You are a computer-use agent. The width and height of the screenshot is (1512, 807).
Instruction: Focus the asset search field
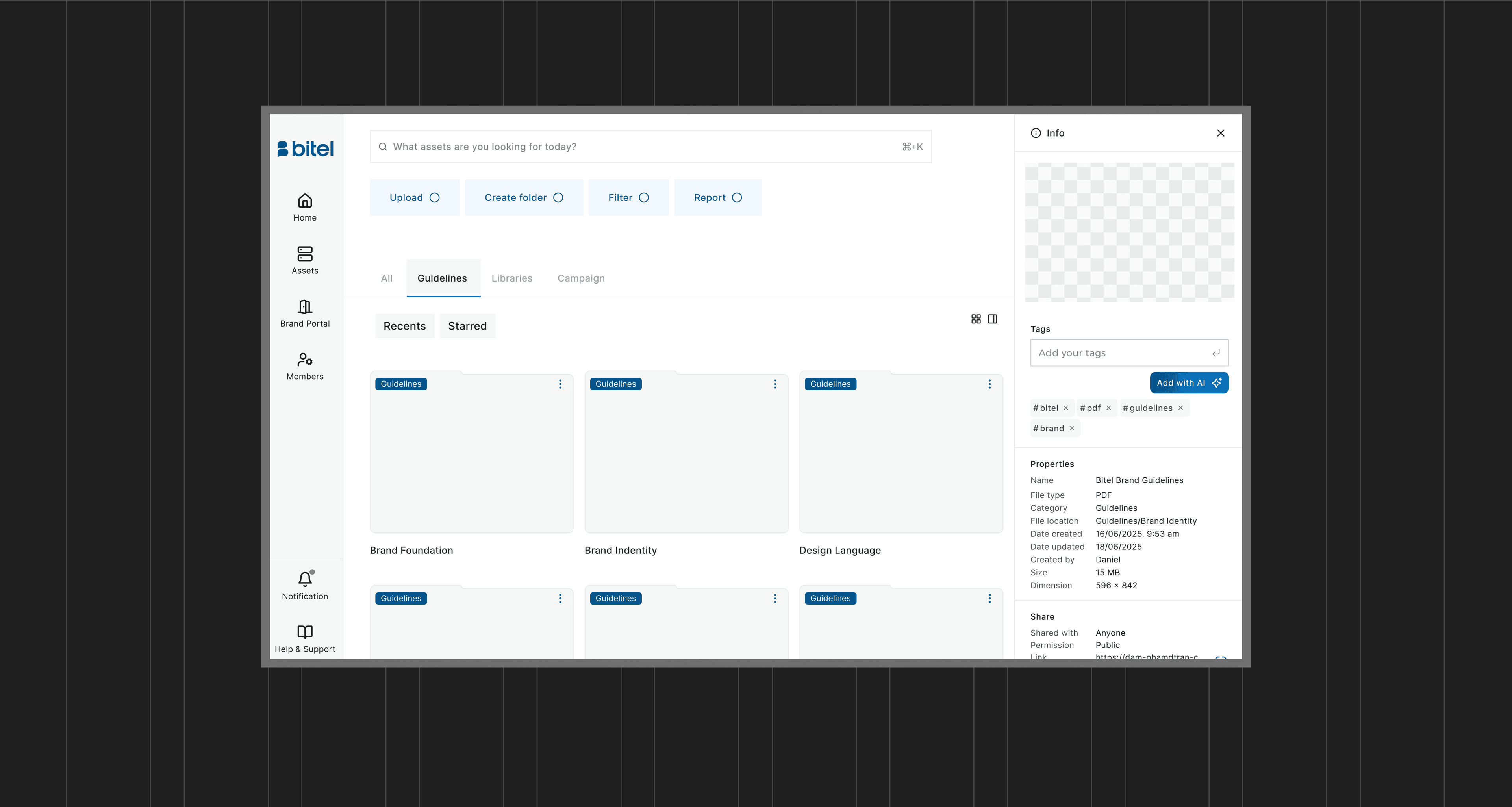(646, 147)
